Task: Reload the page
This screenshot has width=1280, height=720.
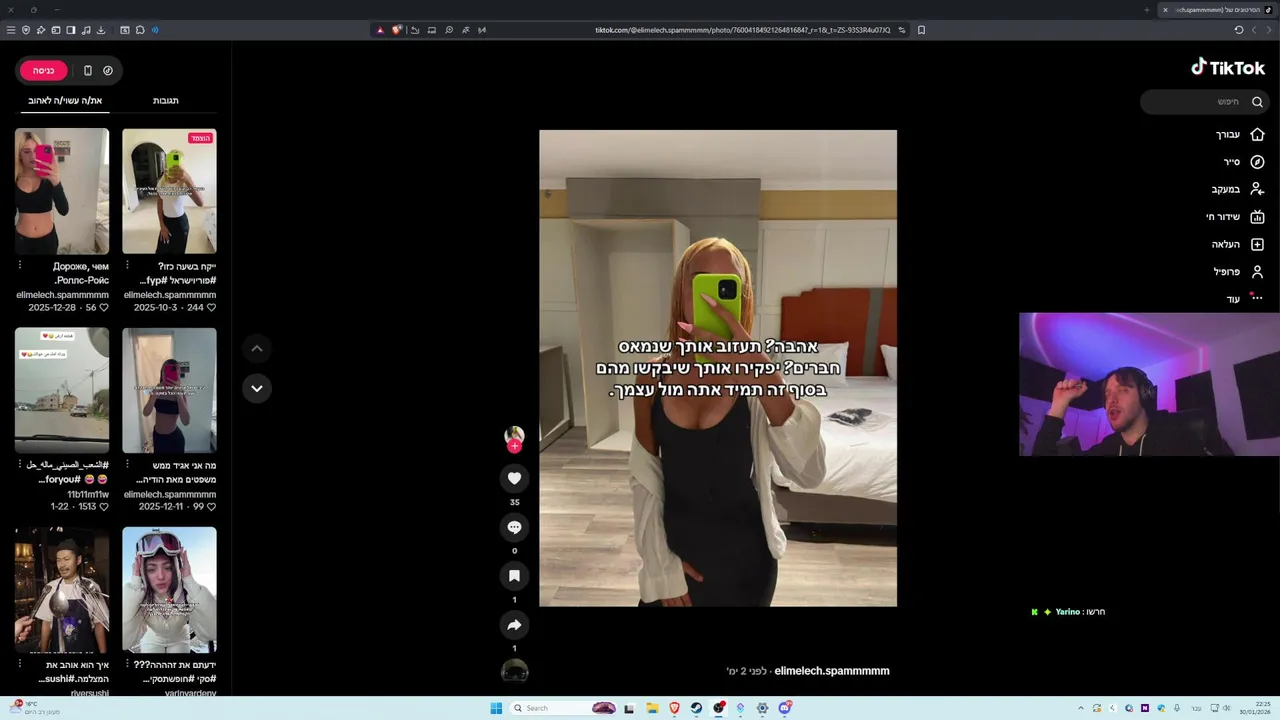Action: [1239, 30]
